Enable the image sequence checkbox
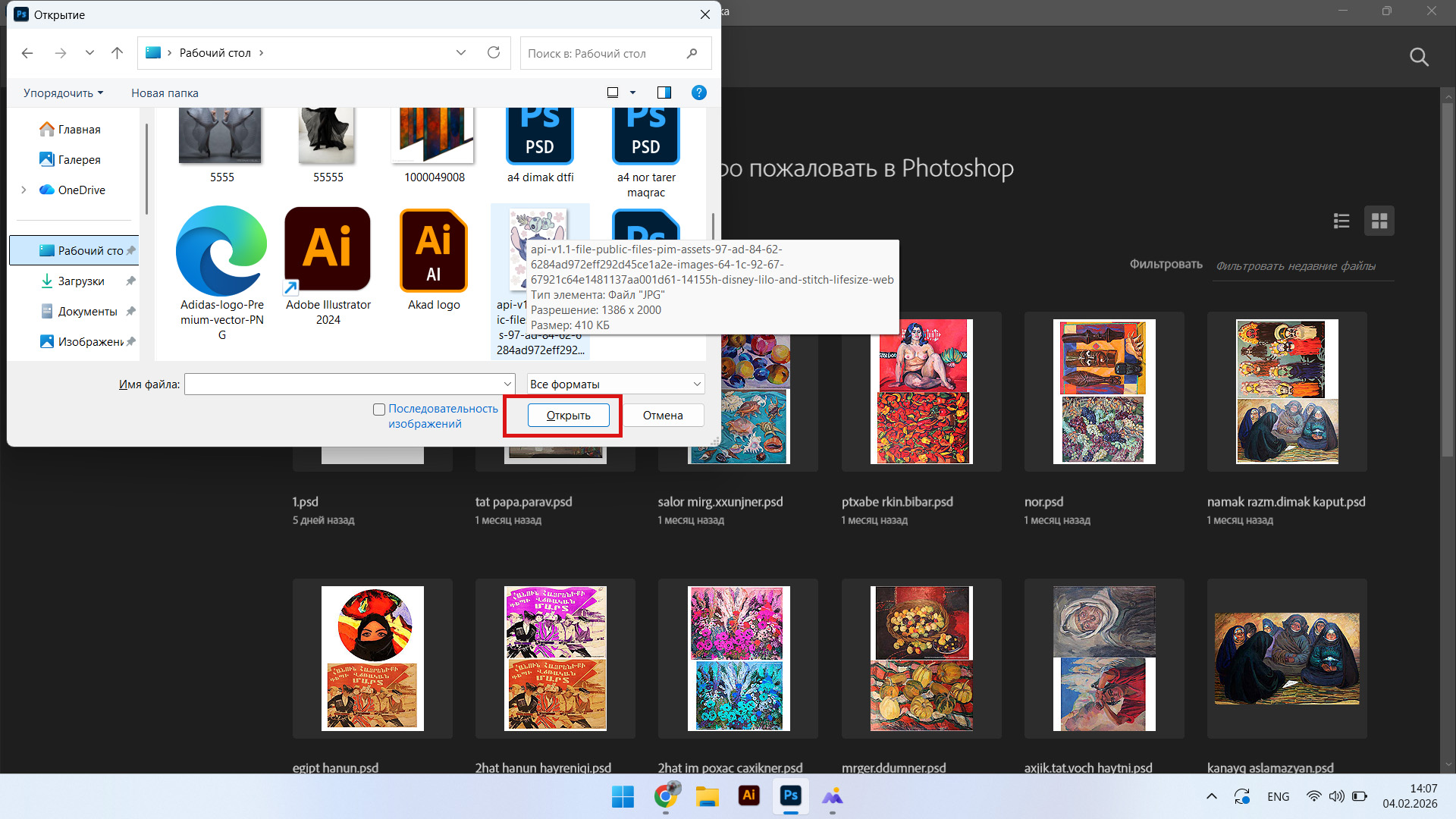 click(379, 409)
